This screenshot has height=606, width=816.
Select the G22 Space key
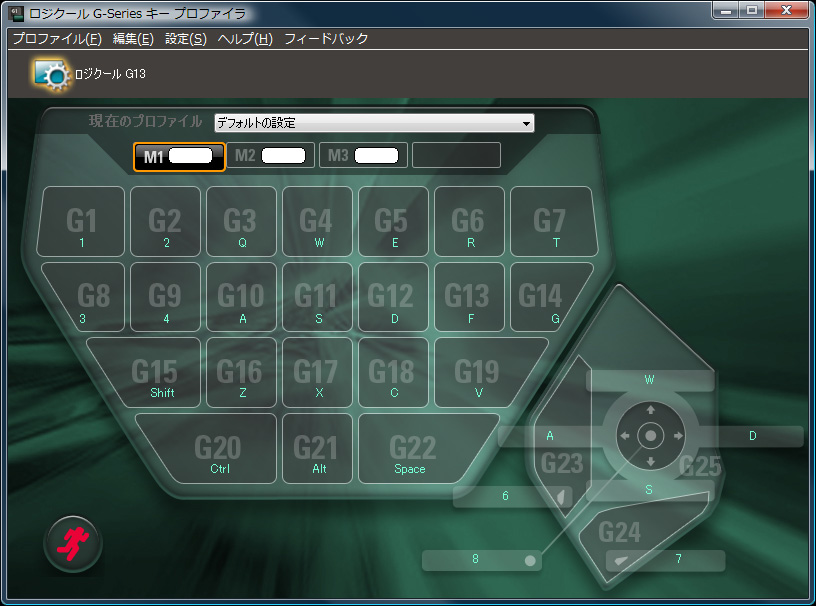click(412, 454)
